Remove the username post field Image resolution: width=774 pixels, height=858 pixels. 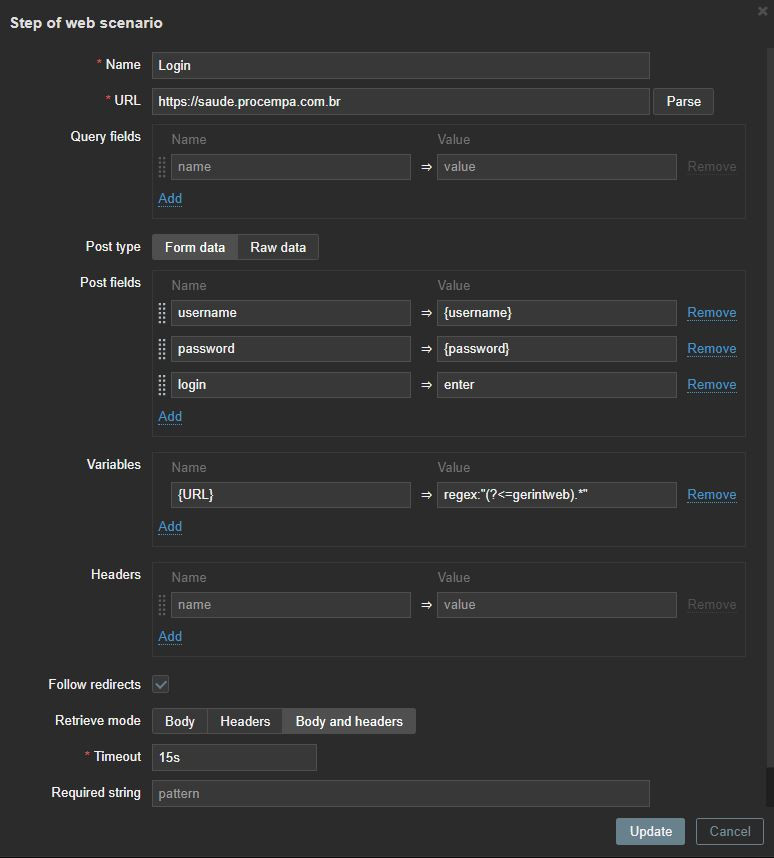711,313
